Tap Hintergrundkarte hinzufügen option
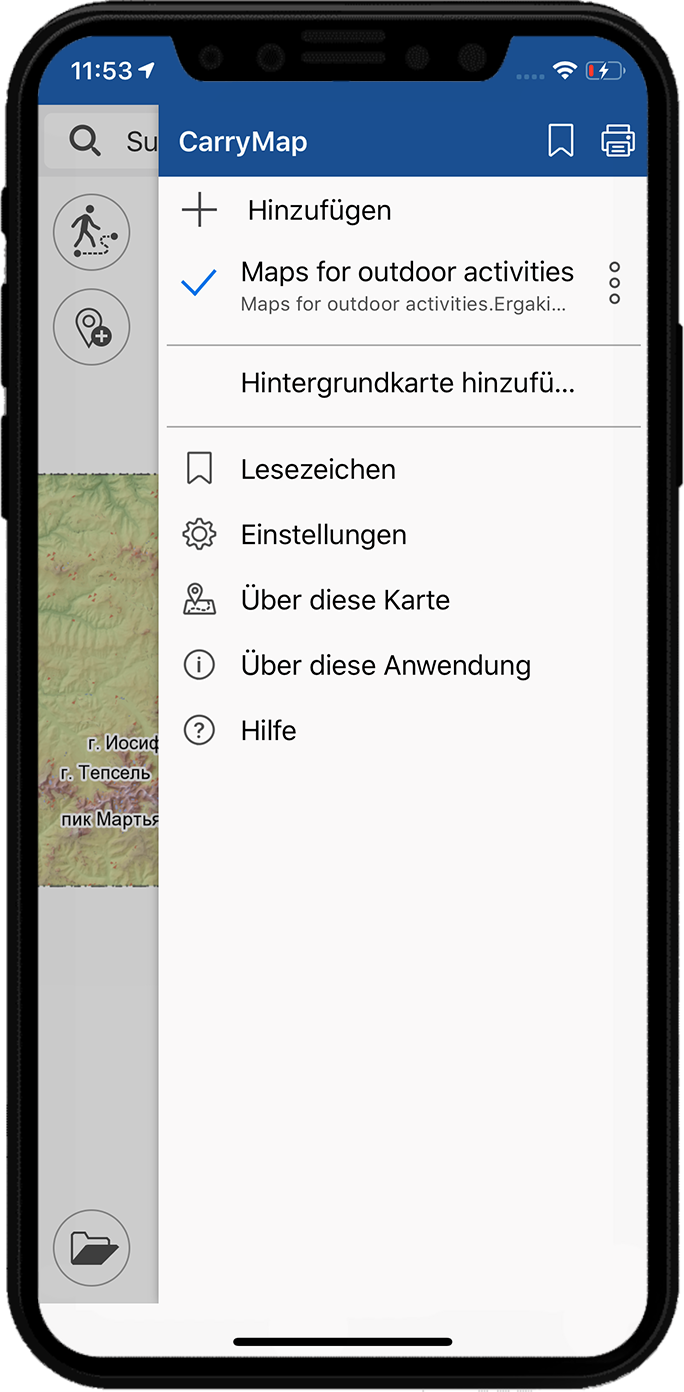Image resolution: width=684 pixels, height=1392 pixels. [x=408, y=384]
